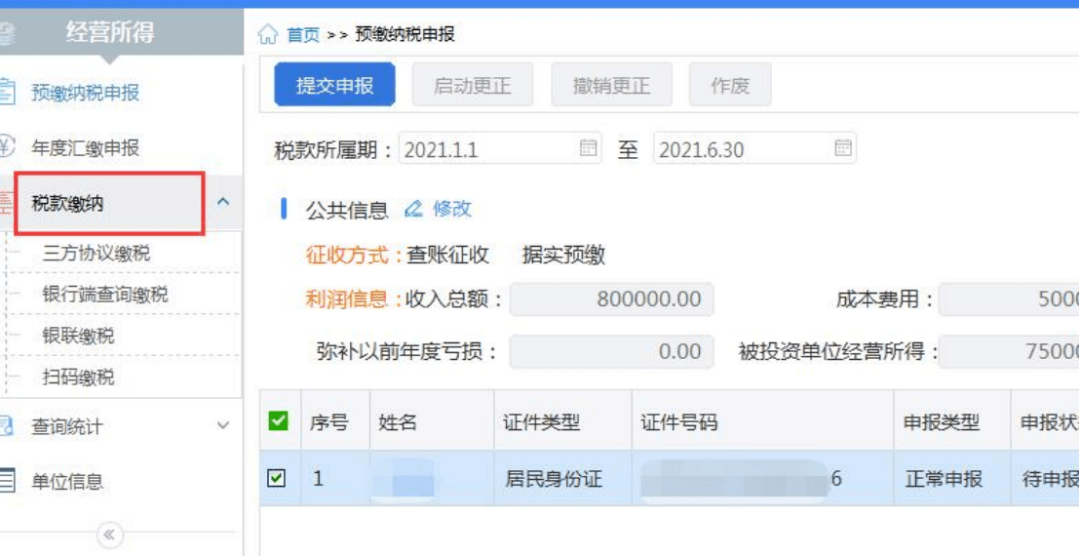Click the 弥补以前年度亏损 amount field
The width and height of the screenshot is (1080, 556).
[611, 351]
